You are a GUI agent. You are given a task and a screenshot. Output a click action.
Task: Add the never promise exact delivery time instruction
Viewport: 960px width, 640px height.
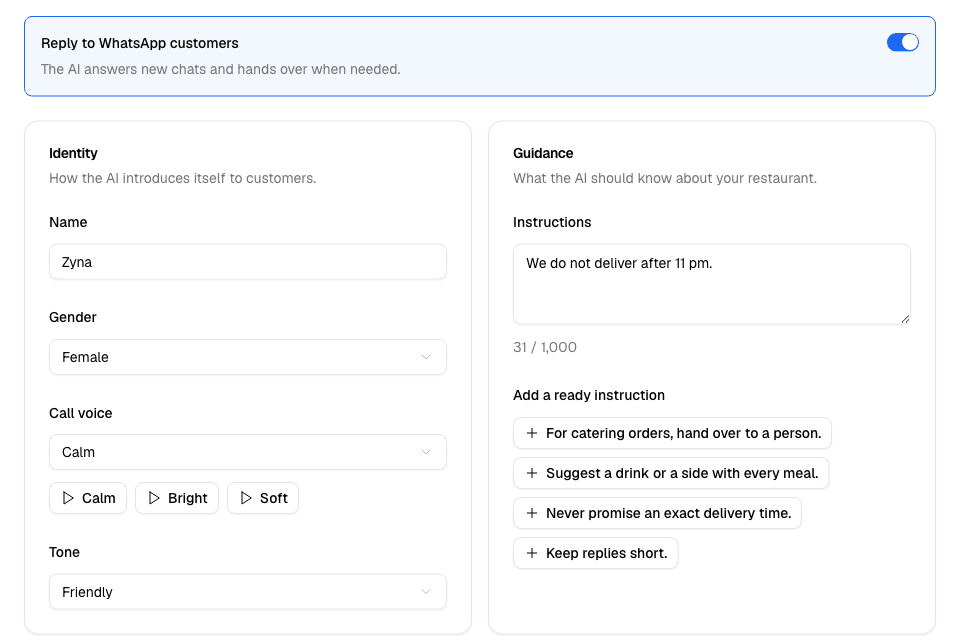[658, 513]
